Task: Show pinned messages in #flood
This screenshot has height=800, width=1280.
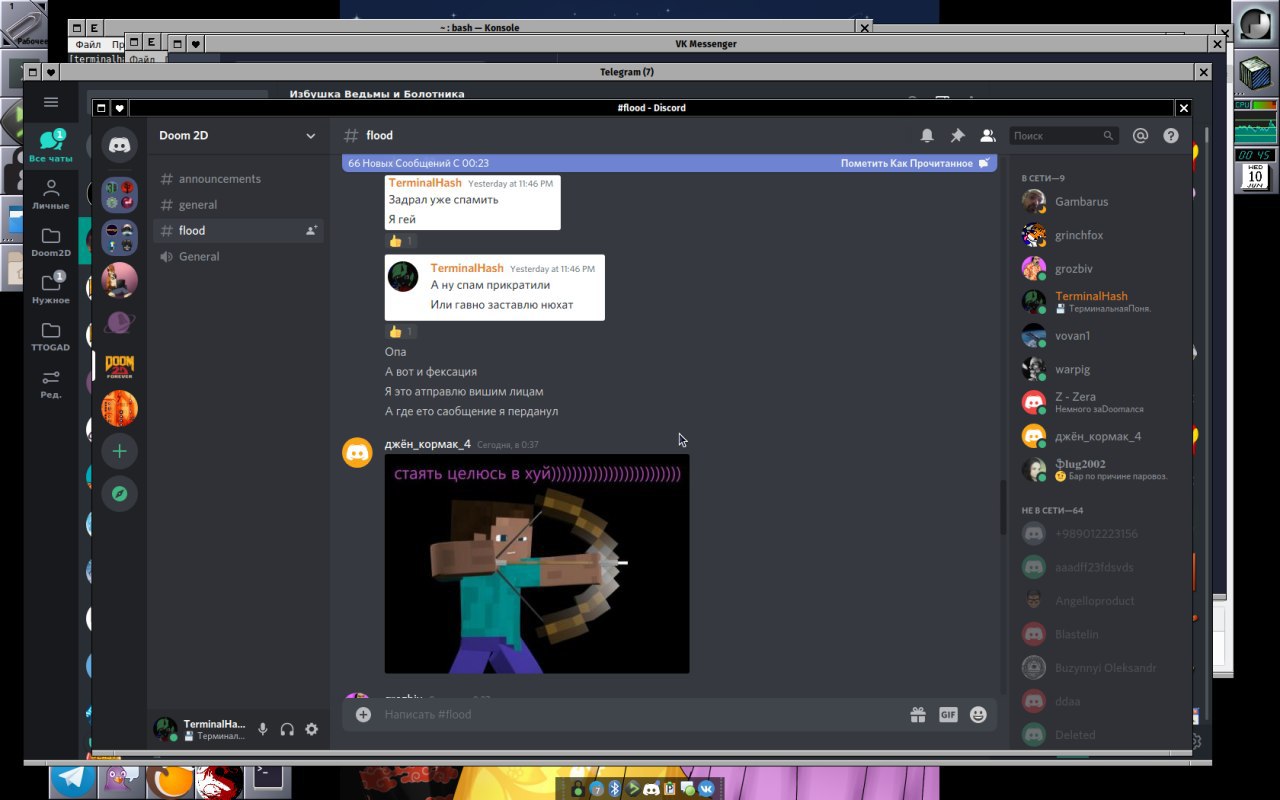Action: [x=957, y=135]
